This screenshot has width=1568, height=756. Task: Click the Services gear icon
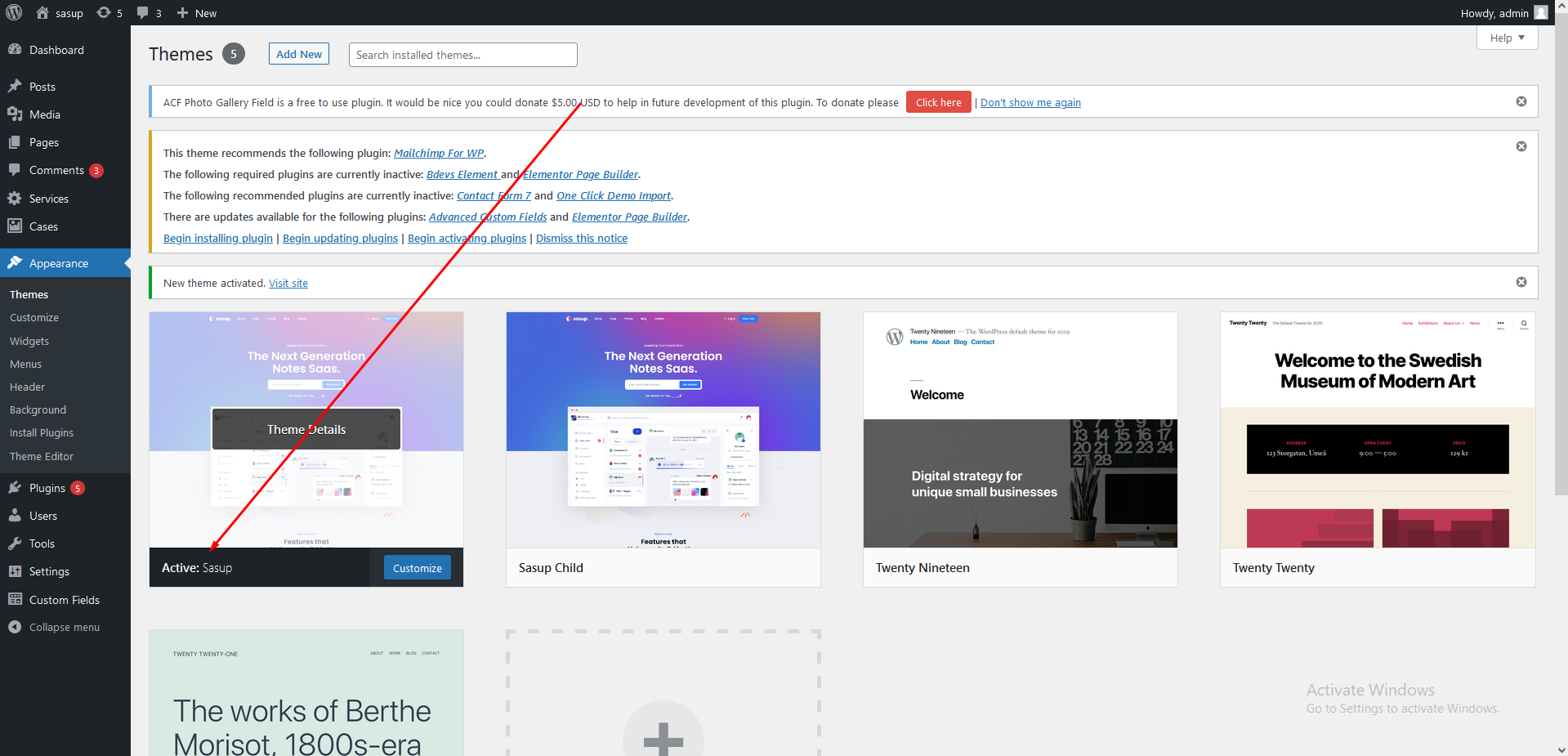15,199
